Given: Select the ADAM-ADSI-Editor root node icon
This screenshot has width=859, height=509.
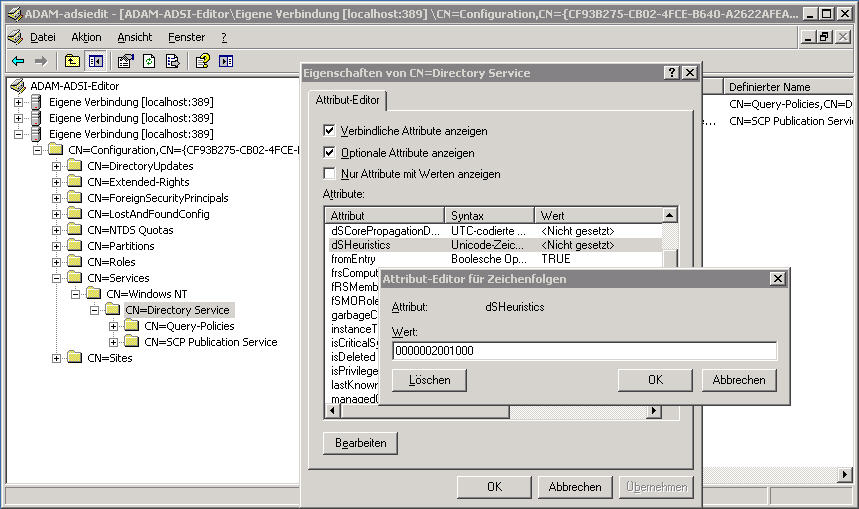Looking at the screenshot, I should [x=18, y=86].
